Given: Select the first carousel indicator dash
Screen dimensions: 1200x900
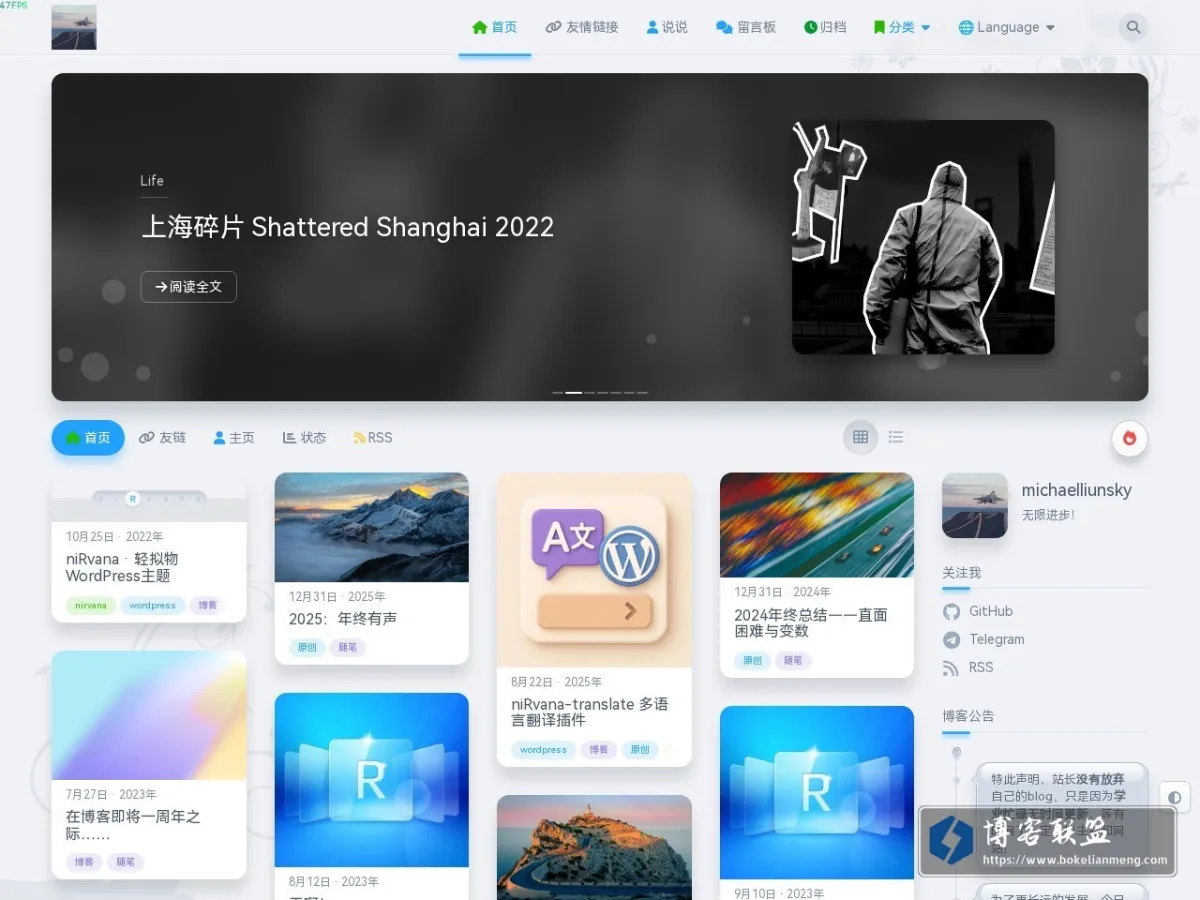Looking at the screenshot, I should pos(558,393).
